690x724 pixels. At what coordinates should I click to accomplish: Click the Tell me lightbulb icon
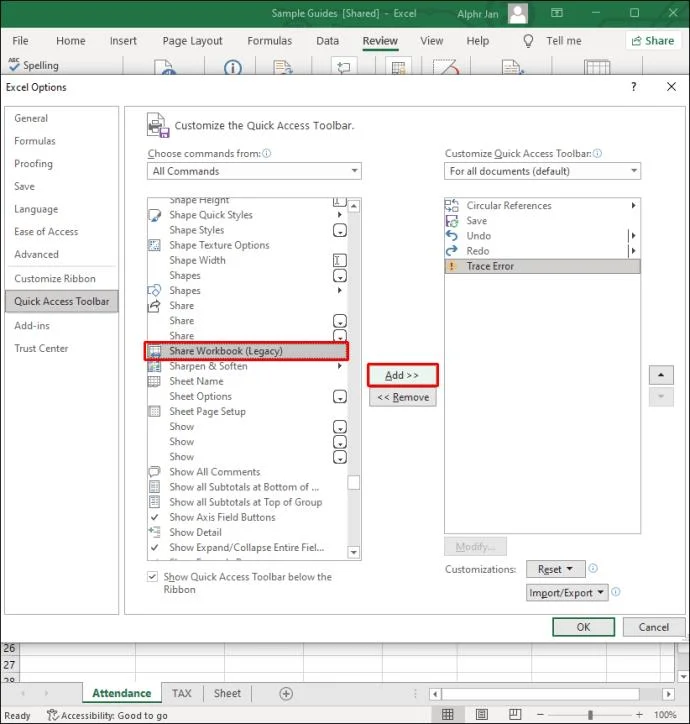point(528,41)
